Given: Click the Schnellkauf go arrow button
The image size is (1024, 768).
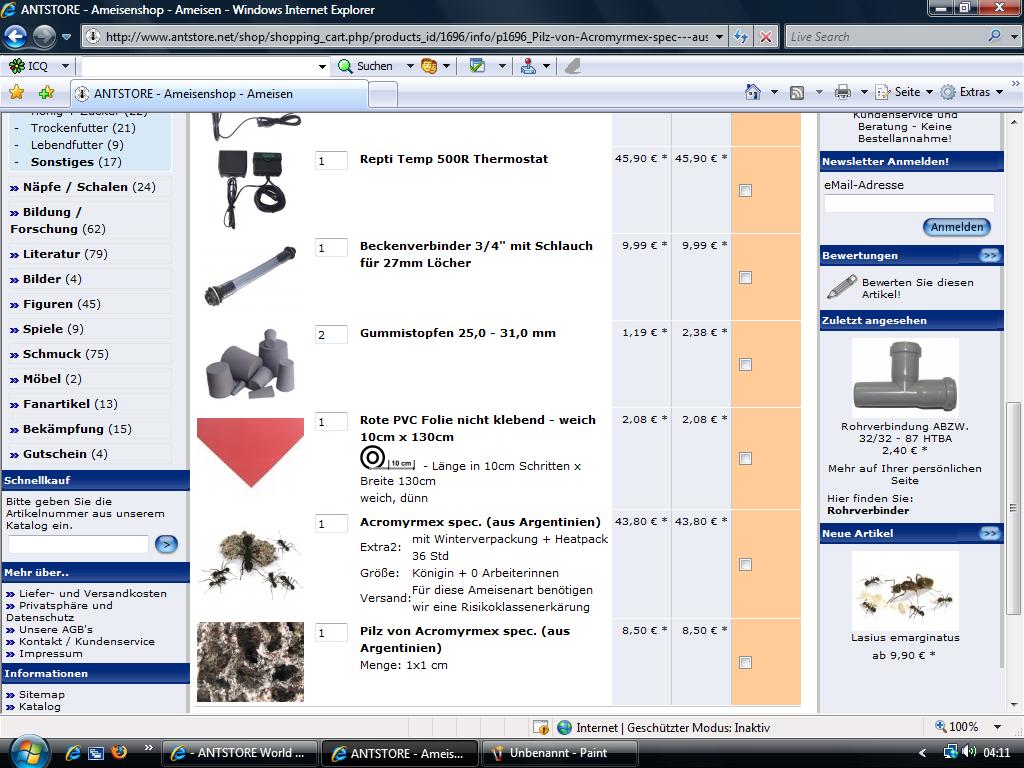Looking at the screenshot, I should pos(166,544).
